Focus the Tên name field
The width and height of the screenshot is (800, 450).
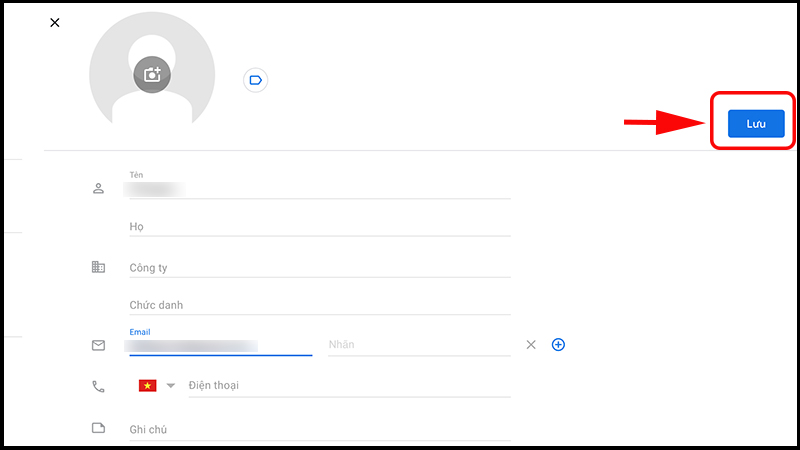[x=320, y=185]
